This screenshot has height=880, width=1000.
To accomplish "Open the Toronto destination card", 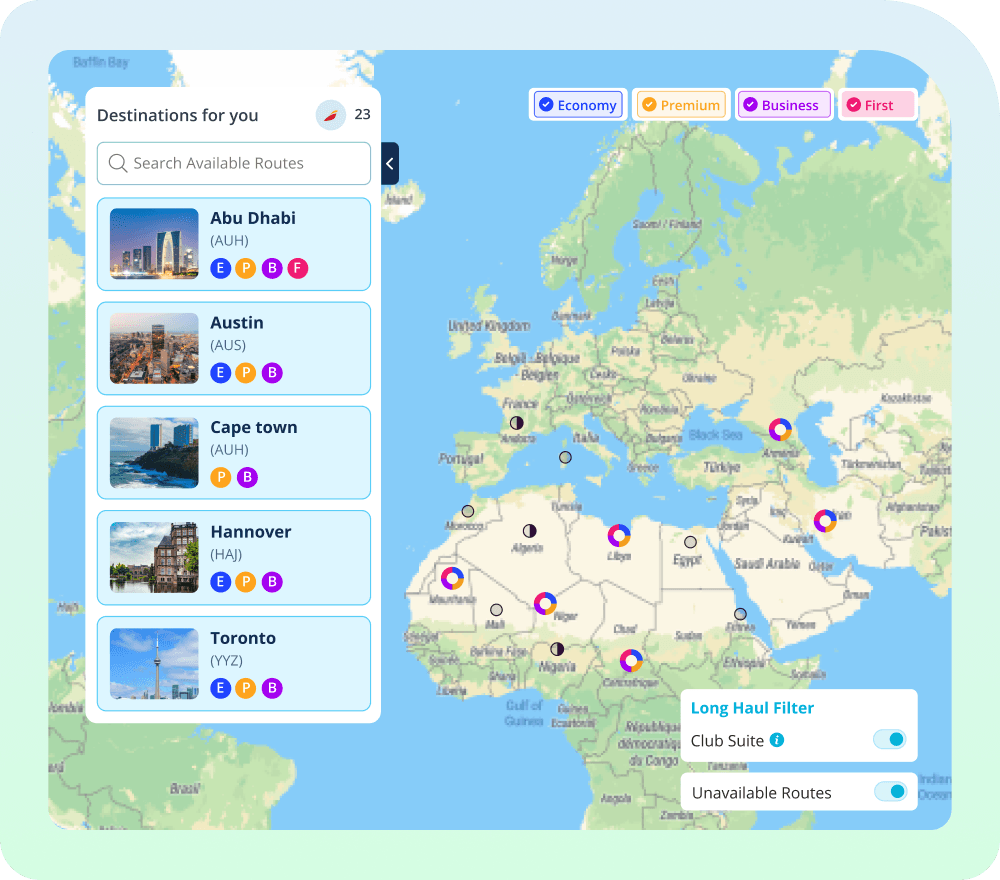I will pos(233,663).
